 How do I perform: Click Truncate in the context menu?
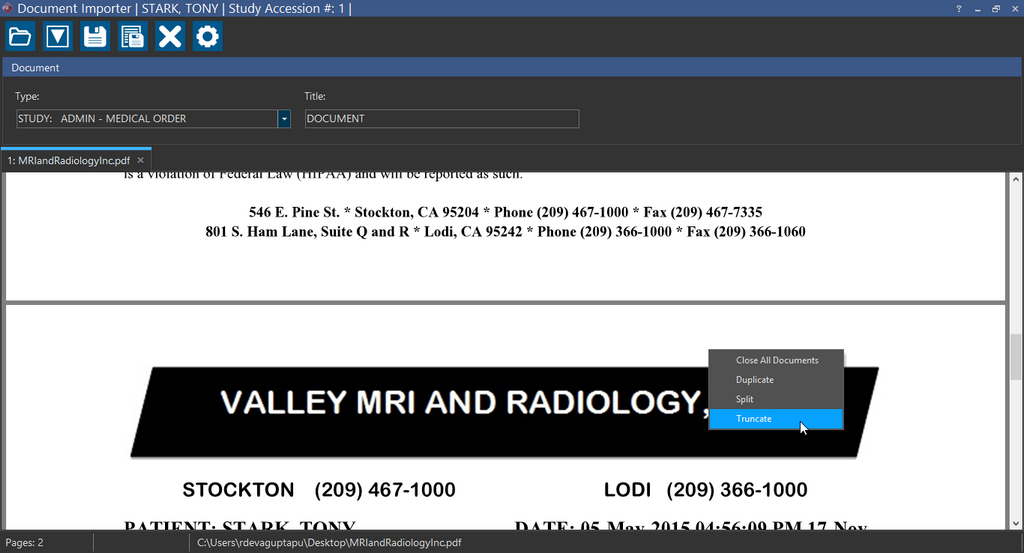[754, 419]
